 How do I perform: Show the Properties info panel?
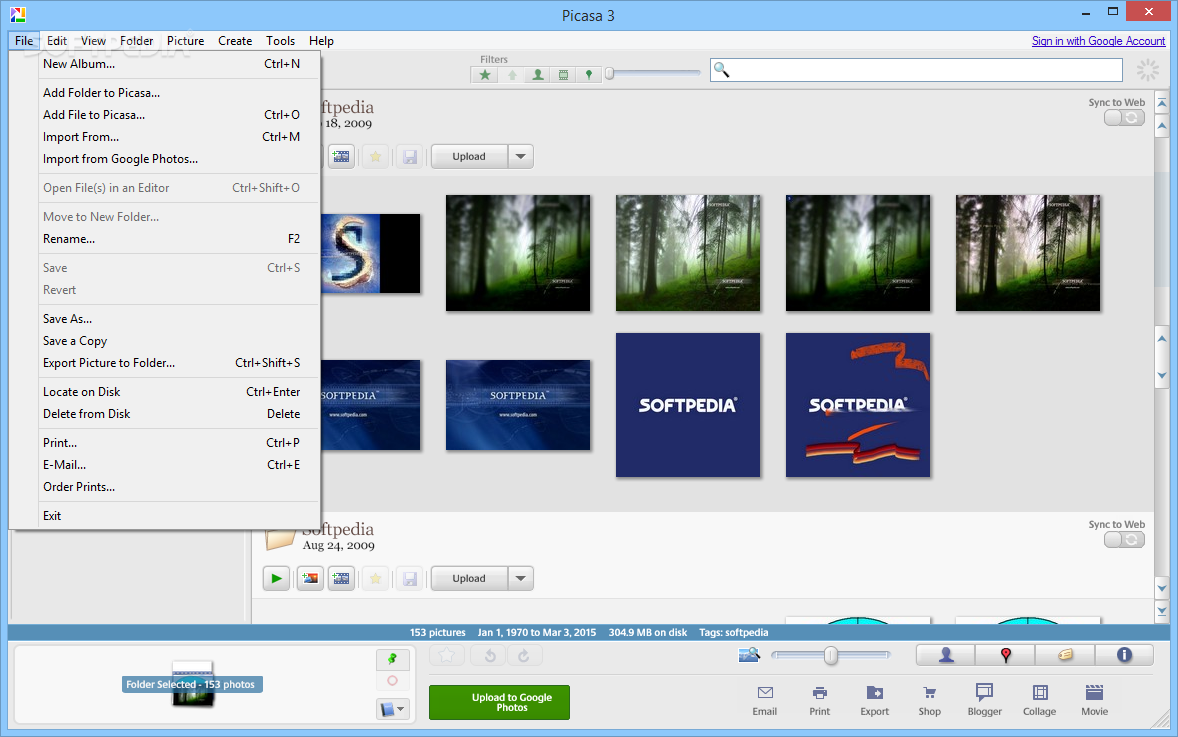pos(1124,655)
